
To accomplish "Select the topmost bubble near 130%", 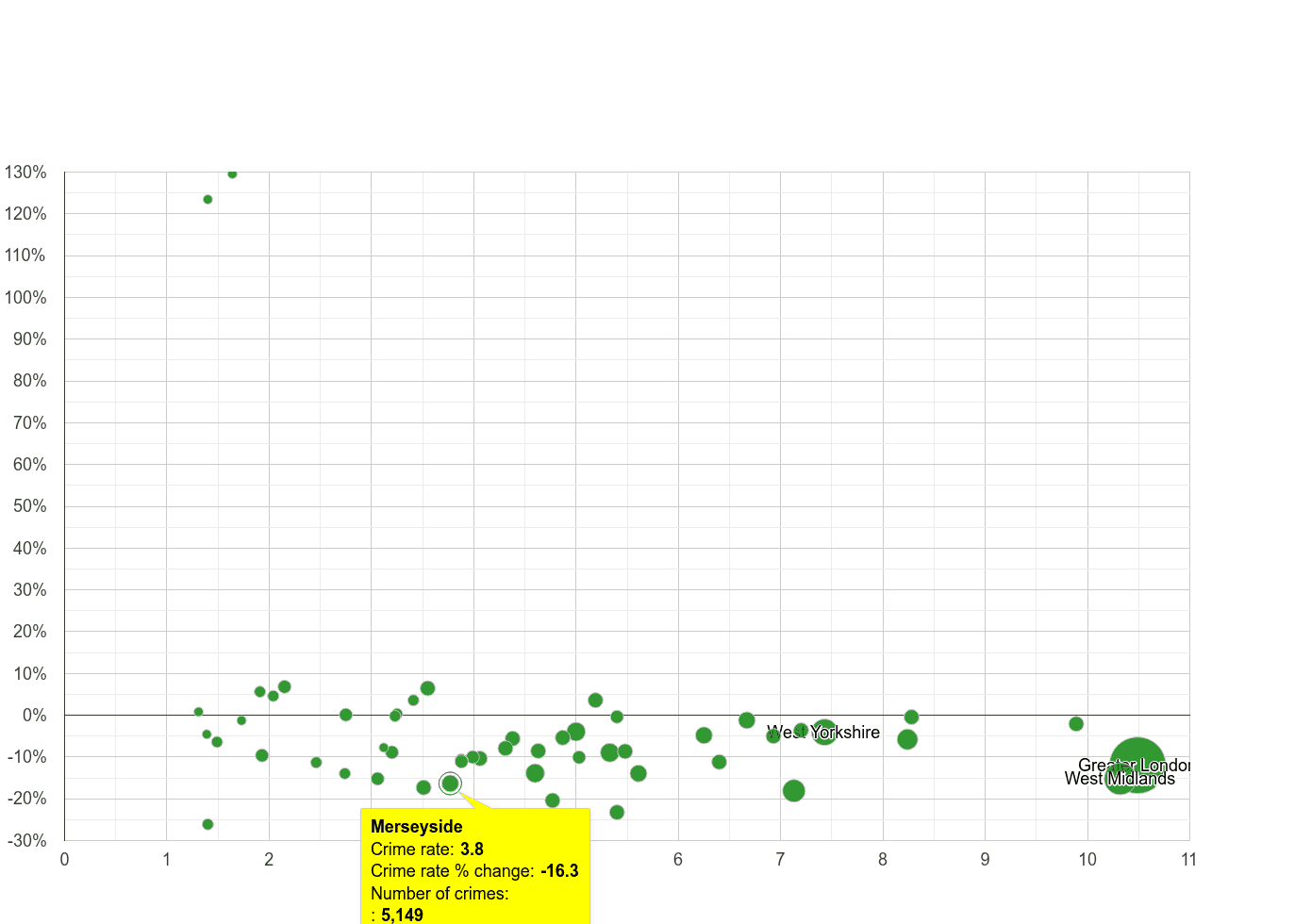I will [x=232, y=173].
